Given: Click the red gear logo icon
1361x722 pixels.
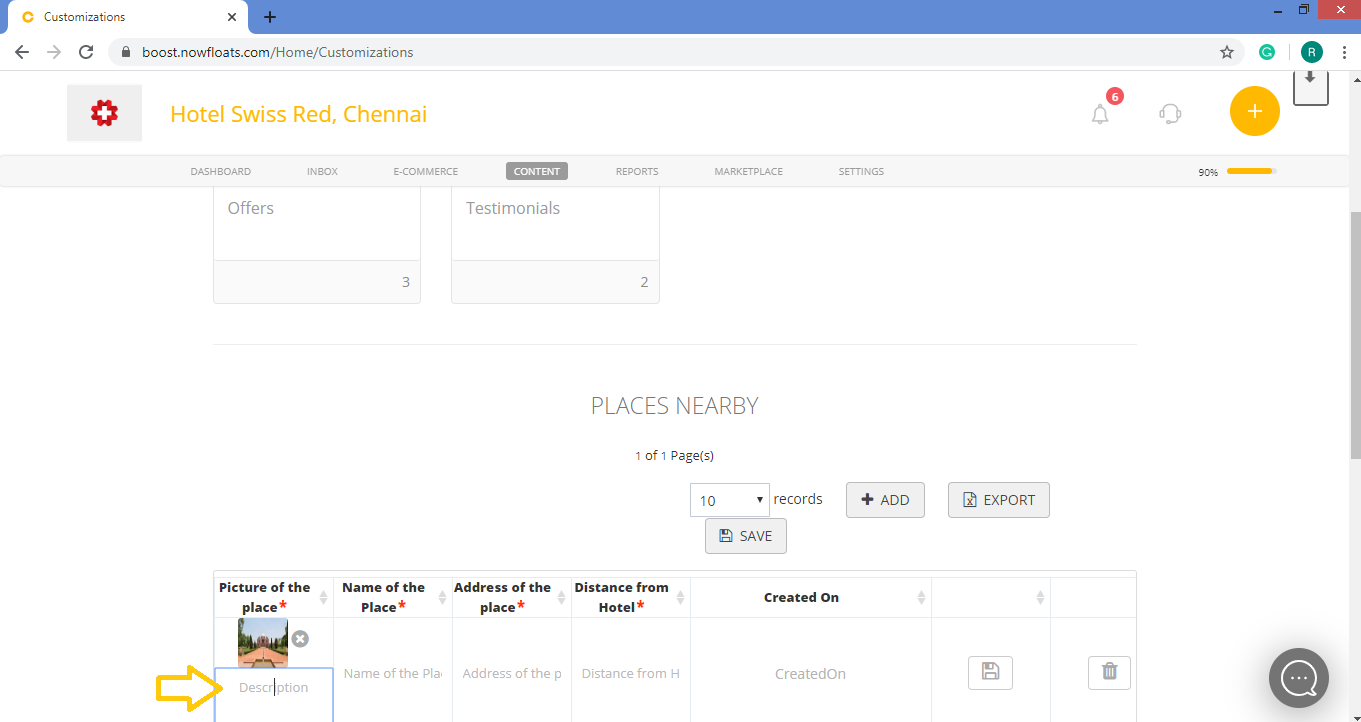Looking at the screenshot, I should pyautogui.click(x=104, y=112).
